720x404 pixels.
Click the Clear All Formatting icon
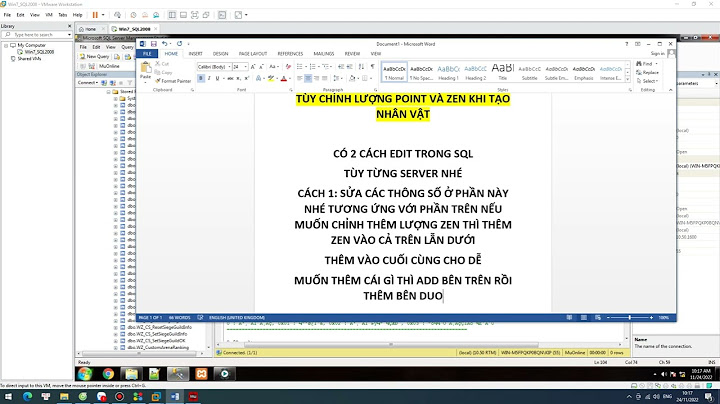click(288, 67)
